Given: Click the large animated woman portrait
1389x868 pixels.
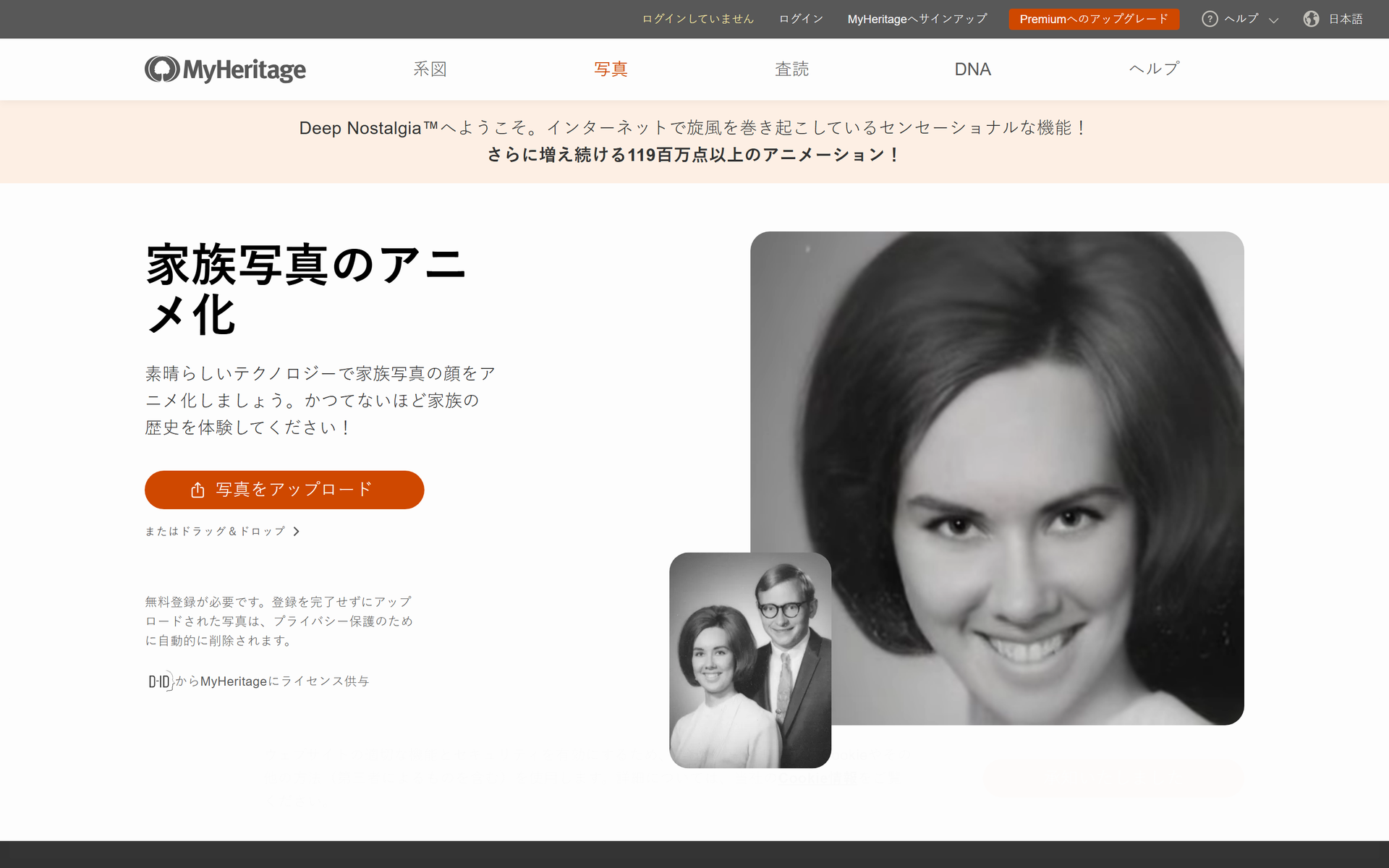Looking at the screenshot, I should [997, 478].
